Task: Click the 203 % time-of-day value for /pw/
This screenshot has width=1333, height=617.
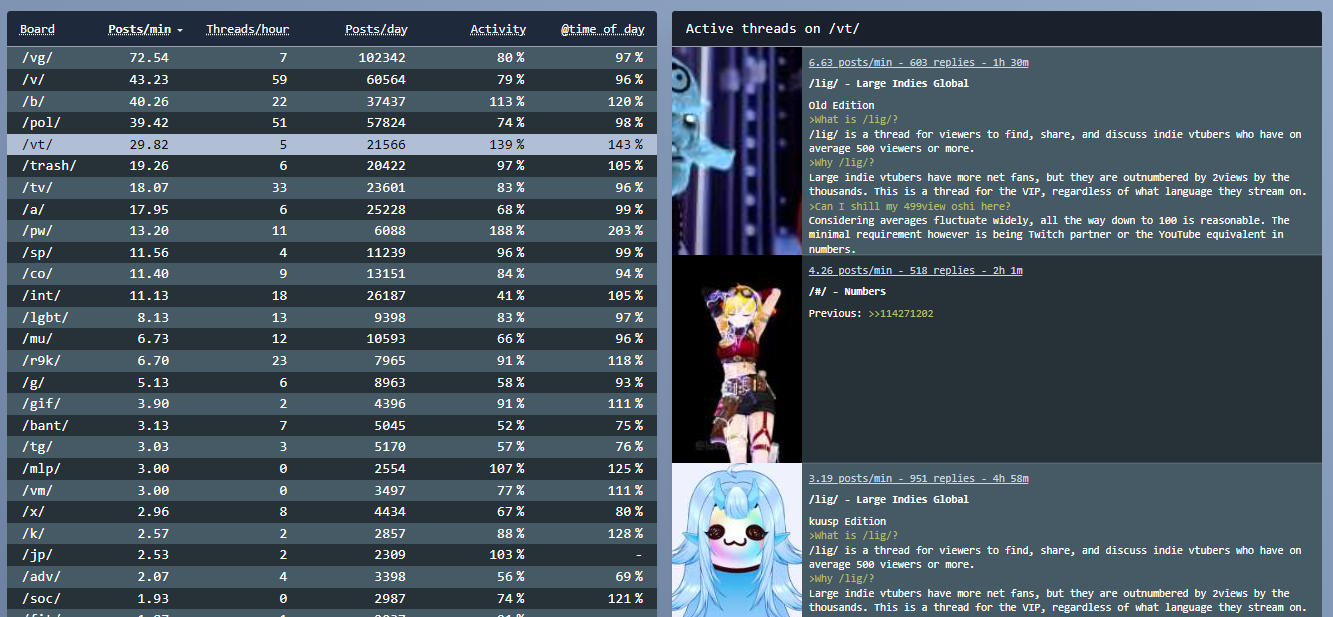Action: 627,231
